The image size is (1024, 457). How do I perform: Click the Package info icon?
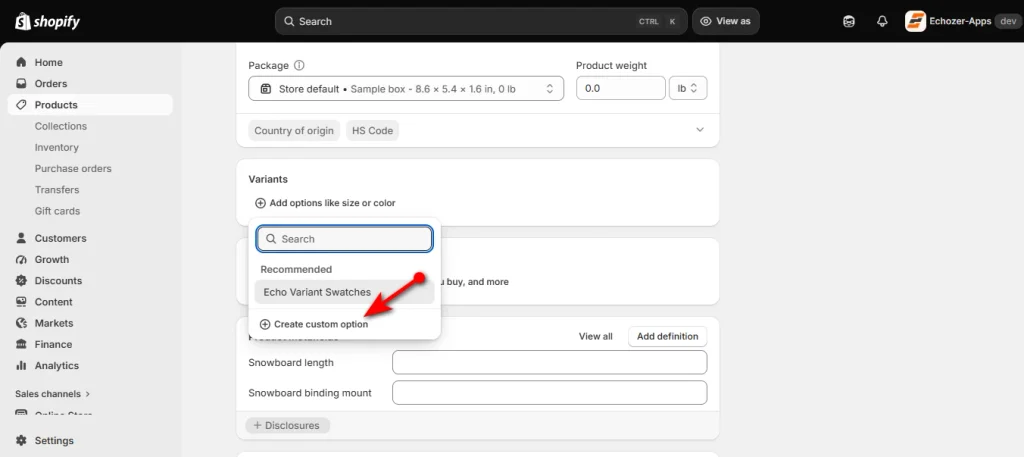coord(299,65)
